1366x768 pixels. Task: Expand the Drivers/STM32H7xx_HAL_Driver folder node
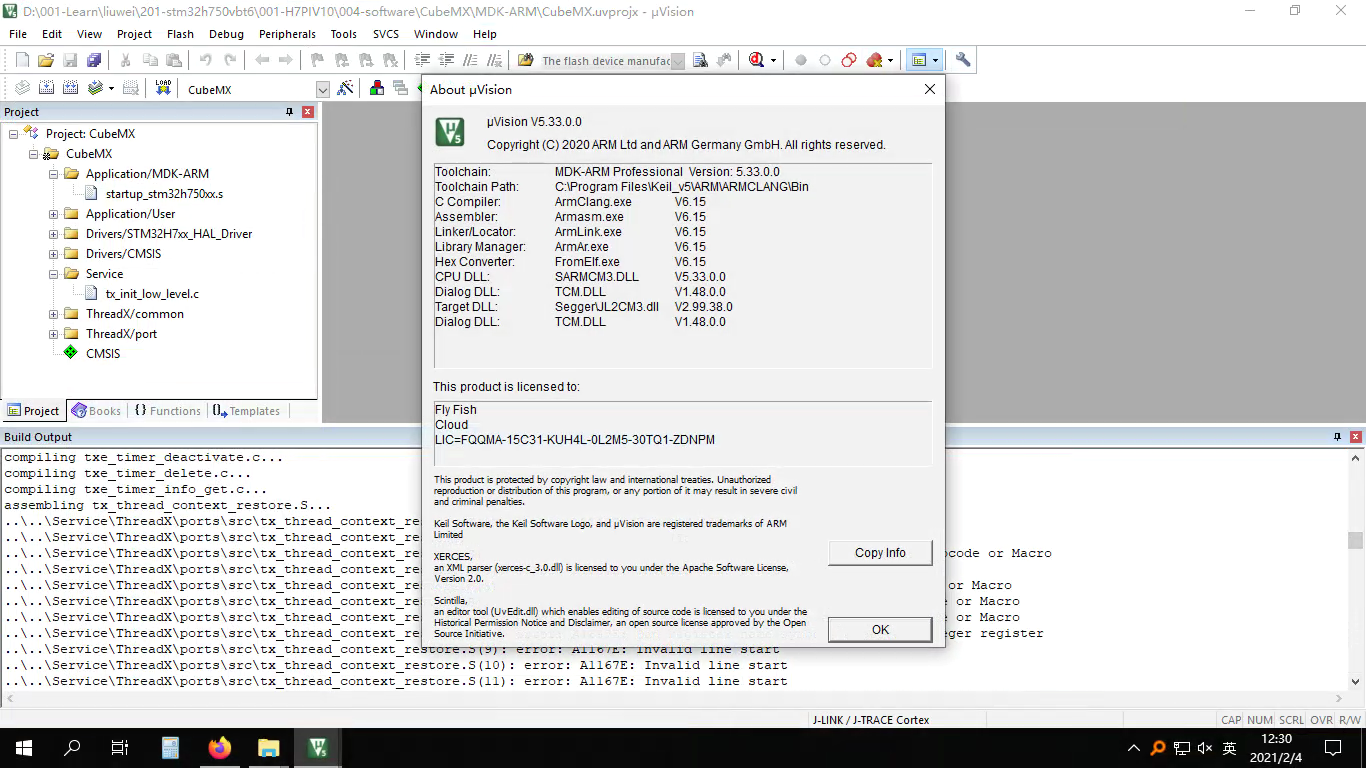pyautogui.click(x=54, y=234)
